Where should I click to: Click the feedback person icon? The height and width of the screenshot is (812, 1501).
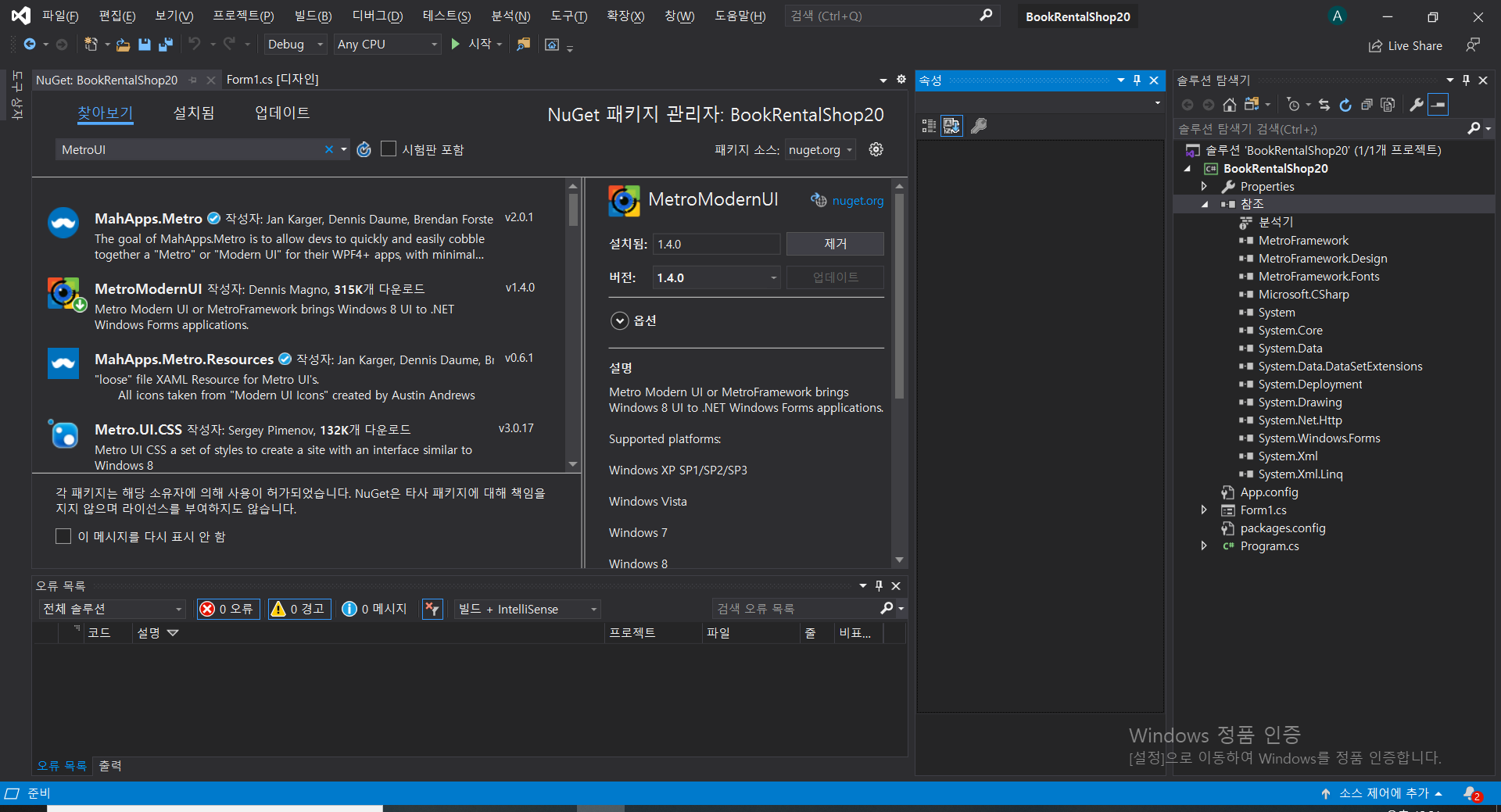tap(1473, 45)
